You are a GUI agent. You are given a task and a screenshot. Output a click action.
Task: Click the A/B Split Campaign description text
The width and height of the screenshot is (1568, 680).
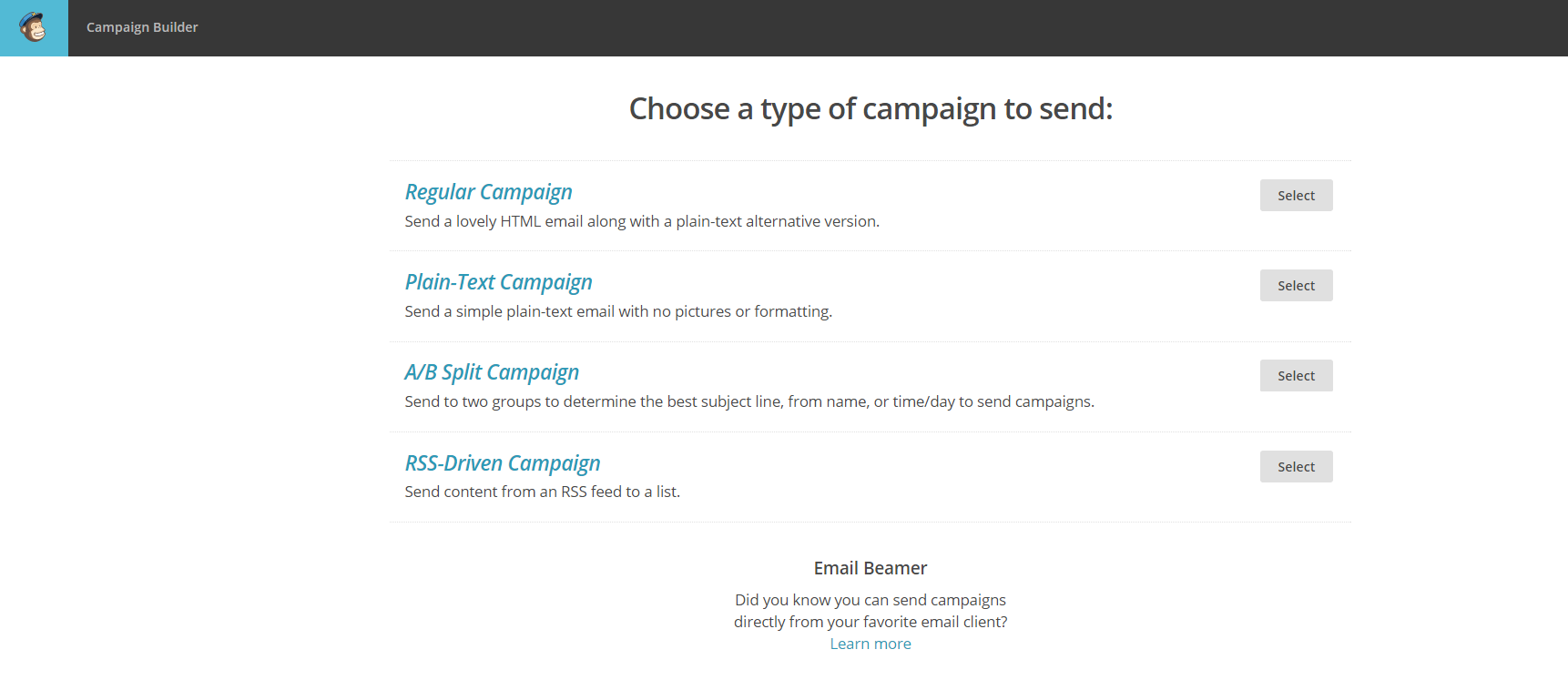(x=749, y=401)
